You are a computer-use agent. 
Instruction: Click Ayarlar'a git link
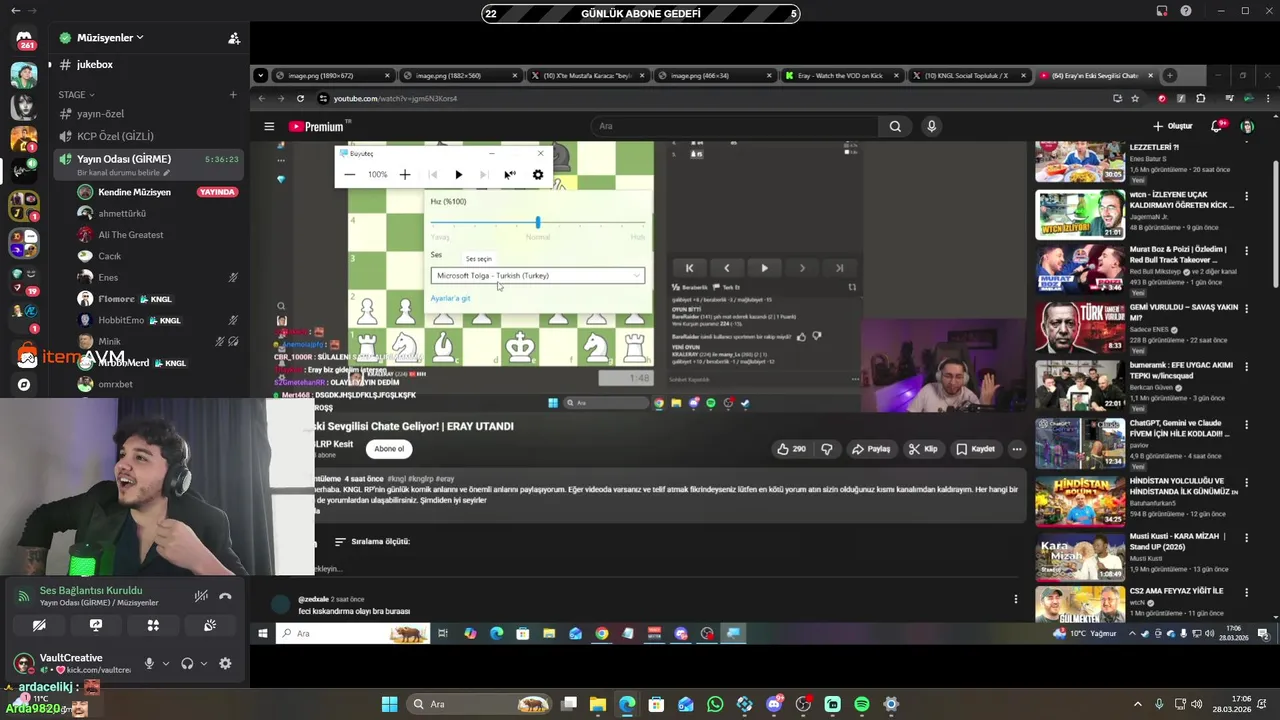[450, 298]
